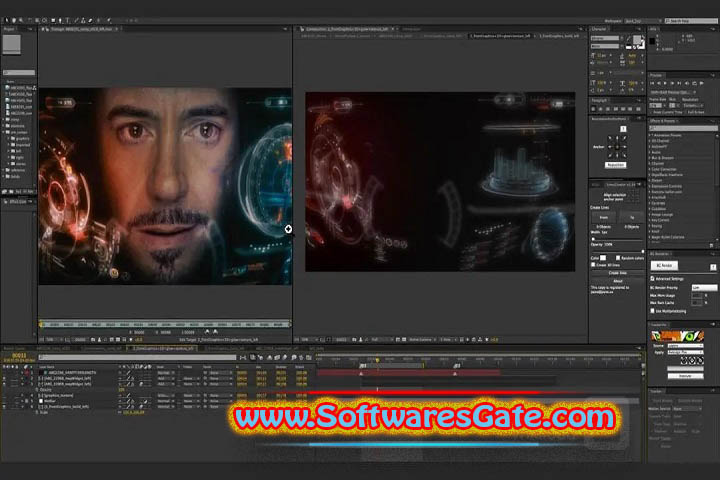Select the Rectangle shape tool
Screen dimensions: 720x480
coord(53,20)
